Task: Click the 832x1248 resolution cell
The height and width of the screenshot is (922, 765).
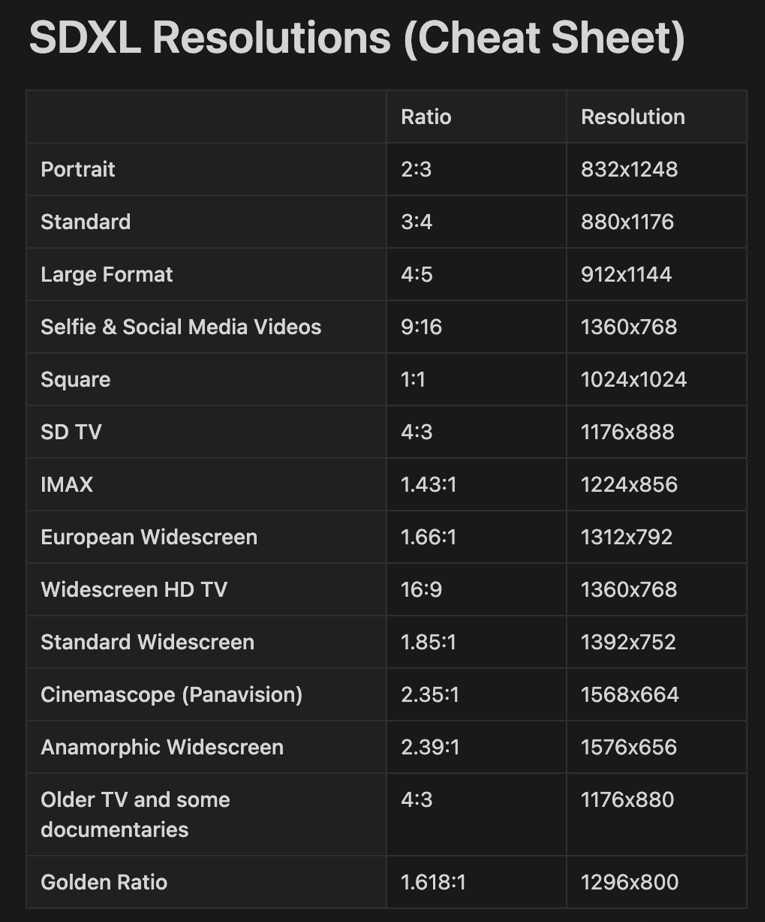Action: point(629,169)
